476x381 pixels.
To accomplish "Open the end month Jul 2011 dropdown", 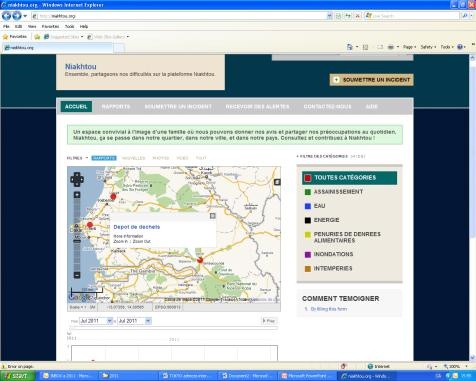I will coord(135,321).
